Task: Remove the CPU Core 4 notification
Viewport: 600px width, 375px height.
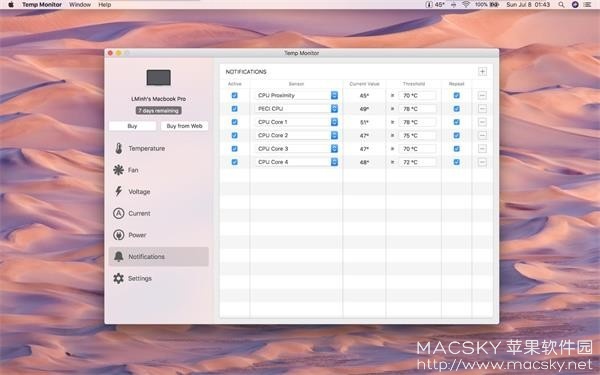Action: [482, 162]
